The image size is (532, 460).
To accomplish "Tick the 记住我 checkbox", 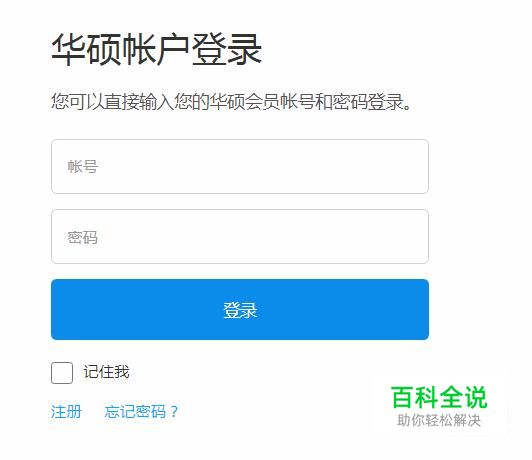I will pyautogui.click(x=62, y=373).
